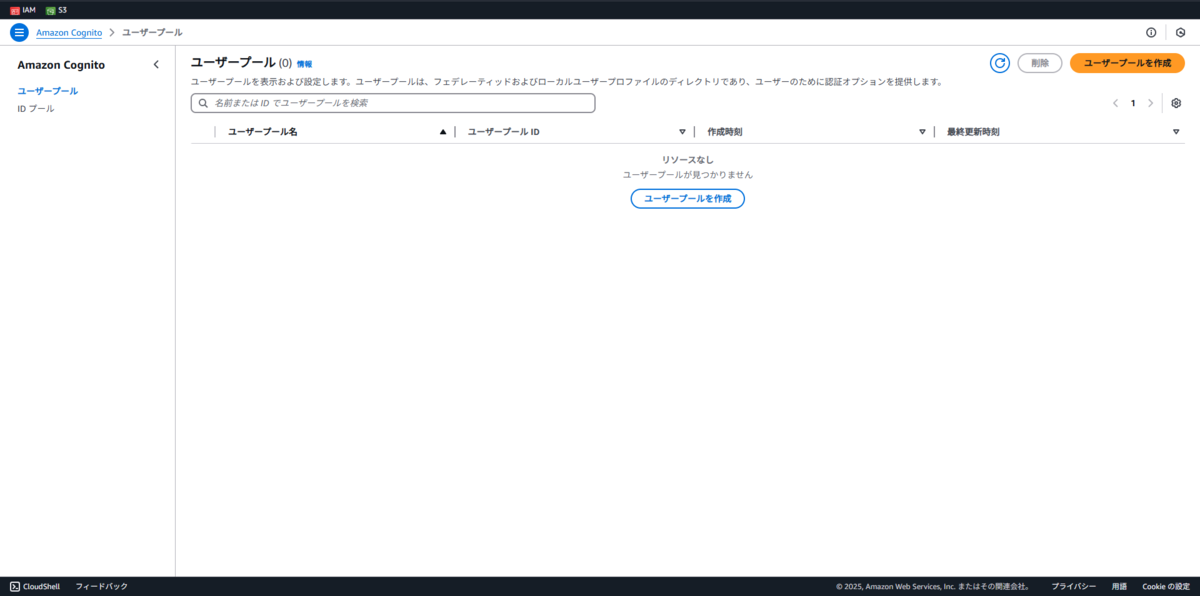Toggle sorting on the ユーザープール名 column
Viewport: 1200px width, 596px height.
click(x=443, y=130)
